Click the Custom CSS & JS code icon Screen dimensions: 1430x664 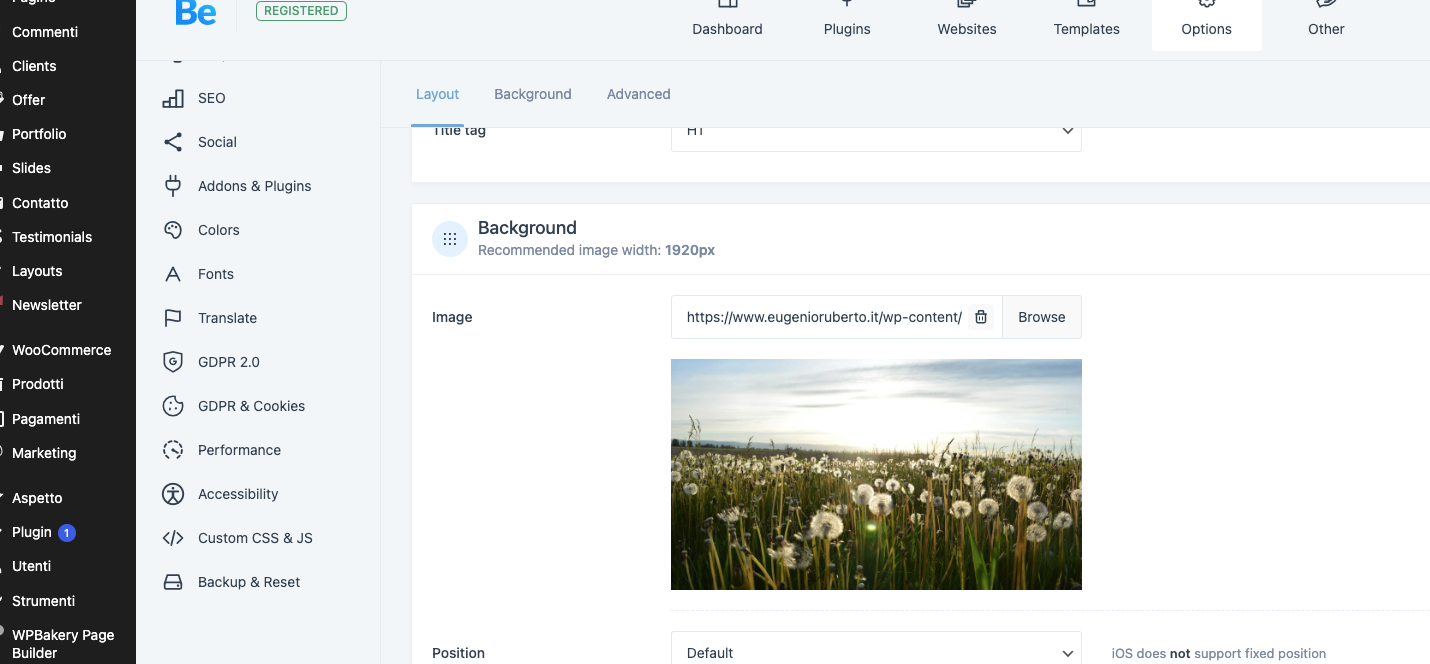pyautogui.click(x=173, y=538)
